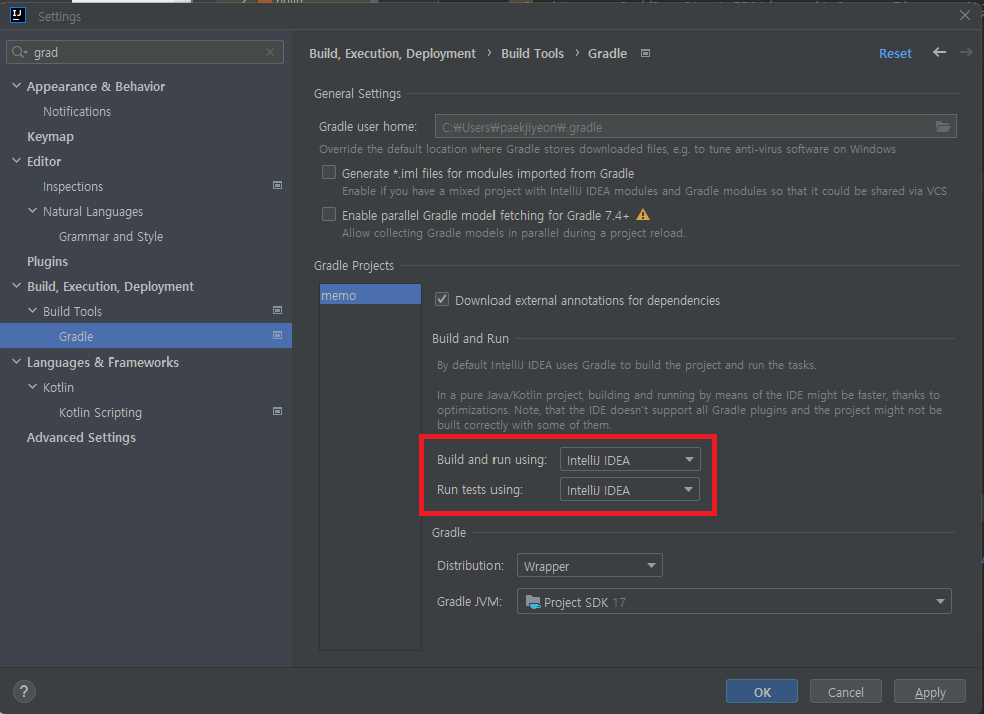
Task: Navigate forward with the right arrow
Action: pos(966,53)
